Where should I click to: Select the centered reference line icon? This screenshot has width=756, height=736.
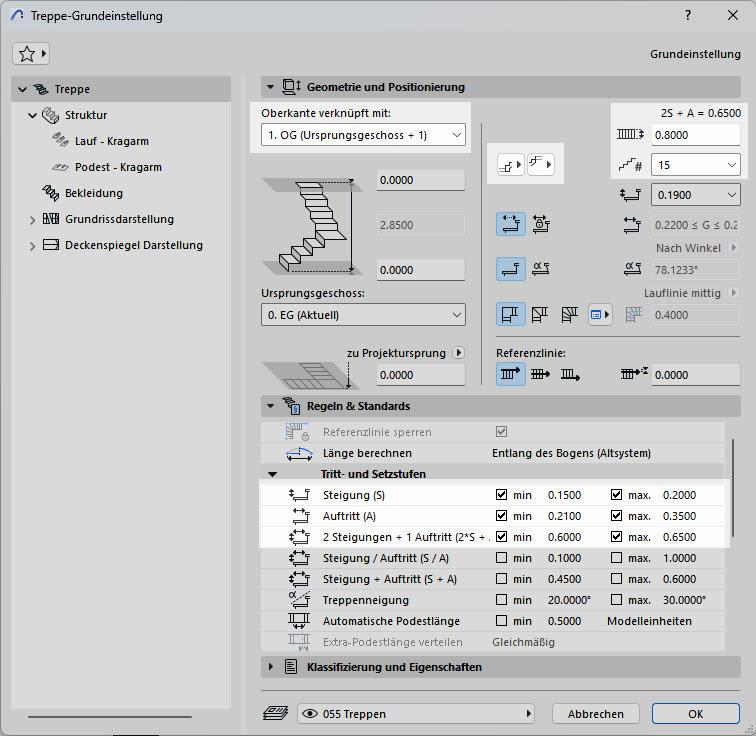pyautogui.click(x=541, y=374)
